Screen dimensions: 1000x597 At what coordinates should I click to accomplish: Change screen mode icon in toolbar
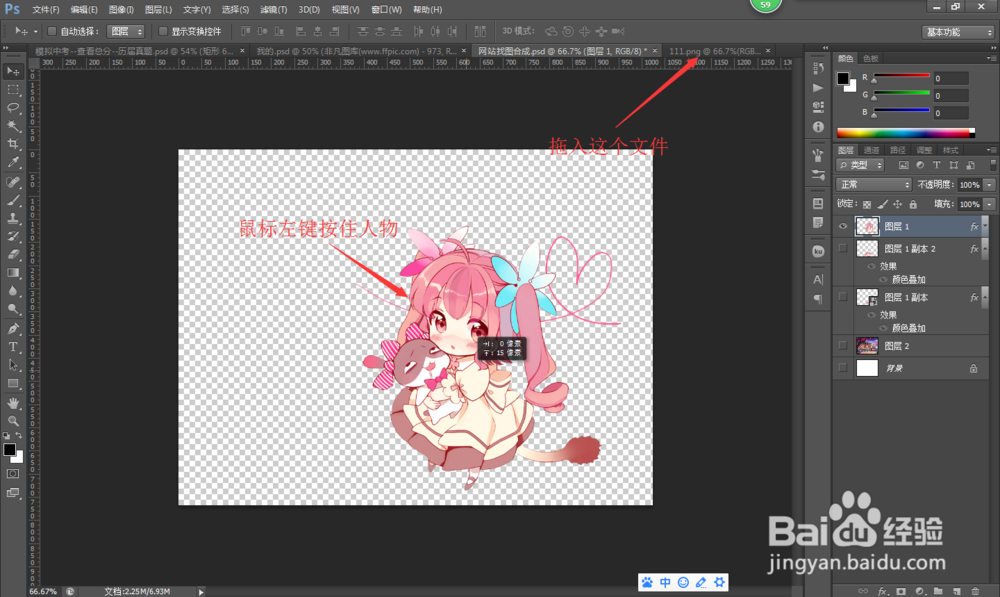(13, 492)
